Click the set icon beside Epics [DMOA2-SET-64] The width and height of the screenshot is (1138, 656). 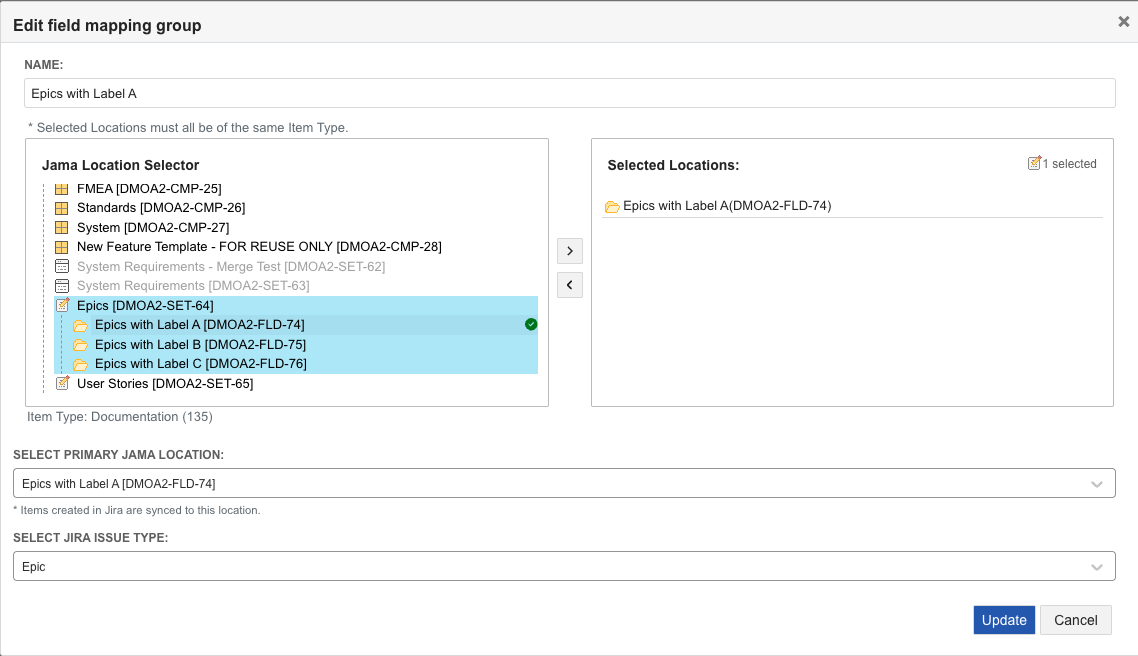(64, 305)
